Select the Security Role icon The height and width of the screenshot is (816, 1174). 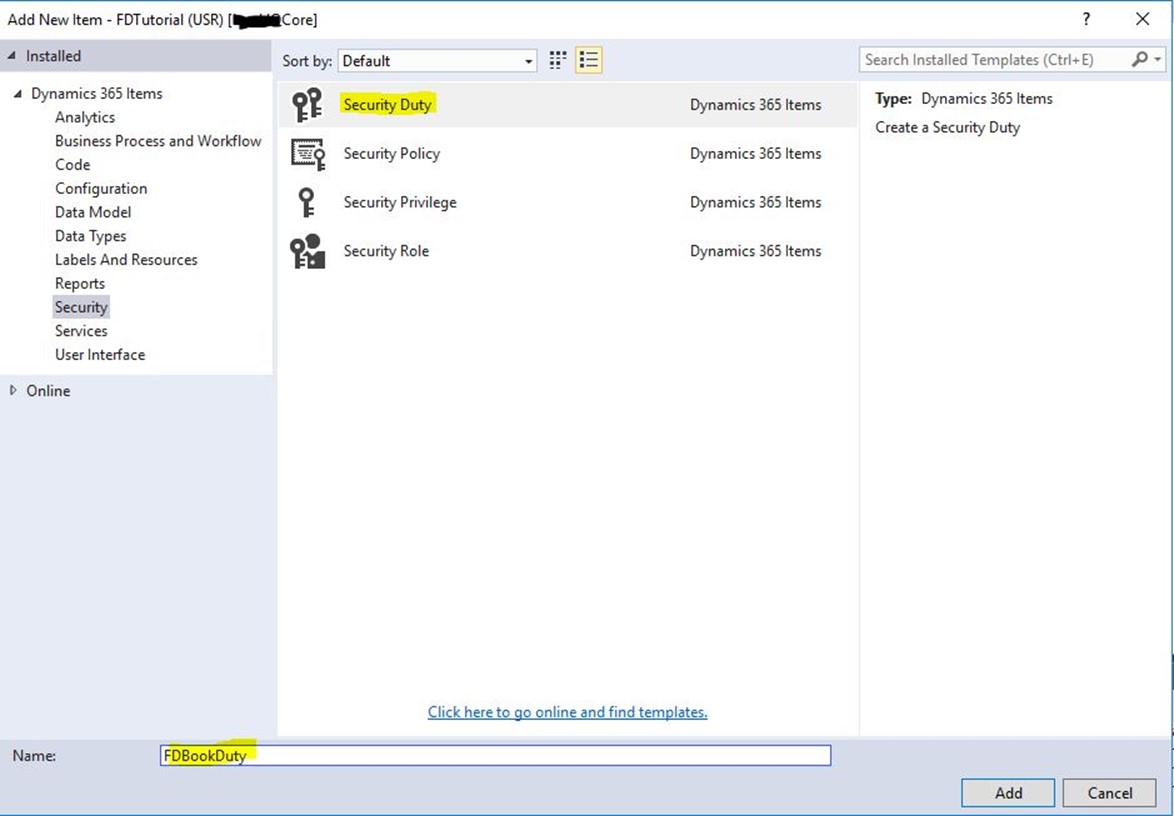point(308,252)
